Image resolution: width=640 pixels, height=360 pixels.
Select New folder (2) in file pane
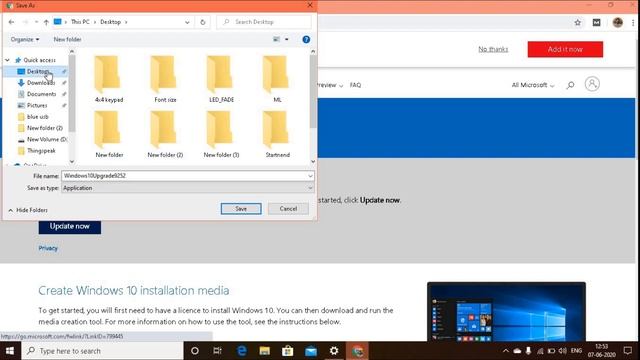point(165,134)
